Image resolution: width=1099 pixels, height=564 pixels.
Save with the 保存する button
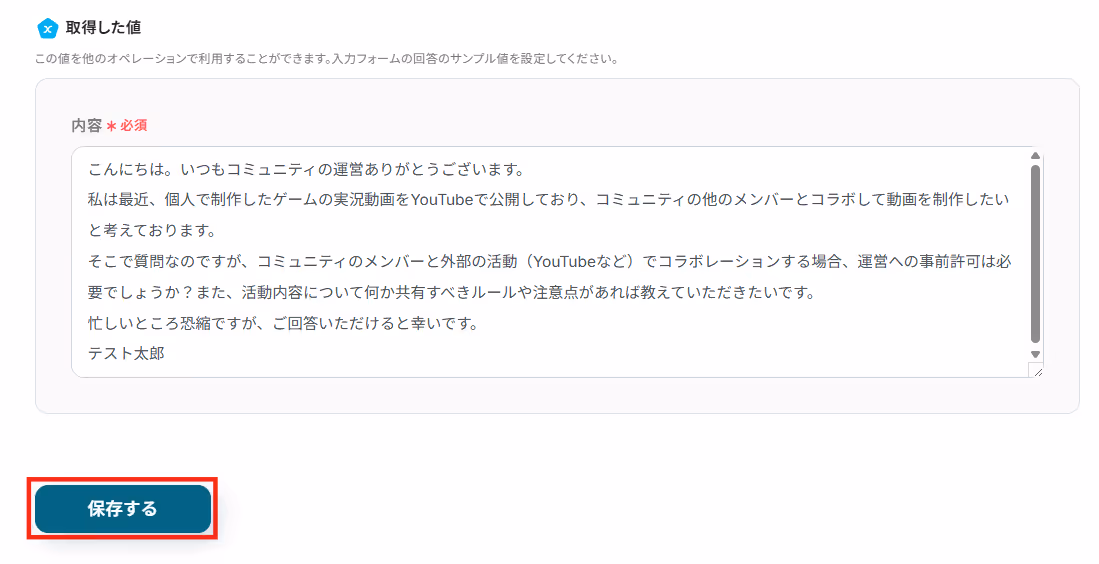(123, 509)
